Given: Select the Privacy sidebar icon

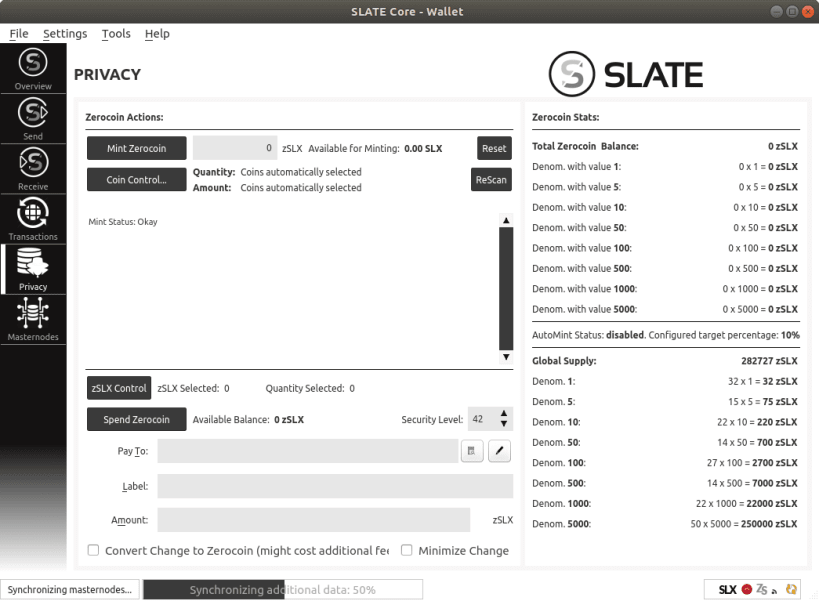Looking at the screenshot, I should point(33,269).
